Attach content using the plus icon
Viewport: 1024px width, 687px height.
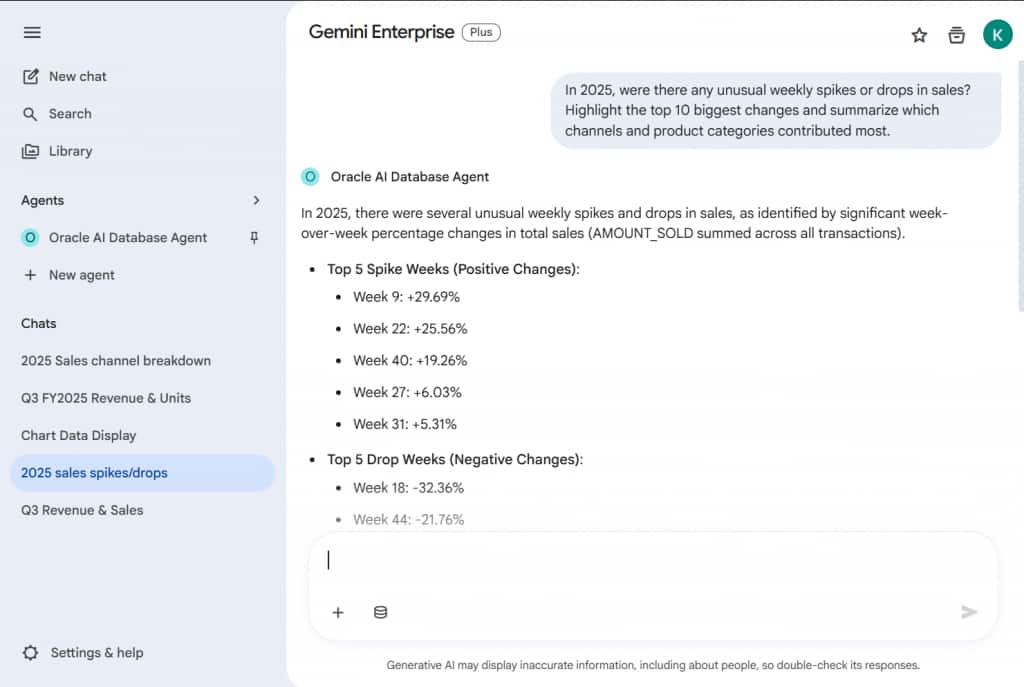[x=338, y=612]
